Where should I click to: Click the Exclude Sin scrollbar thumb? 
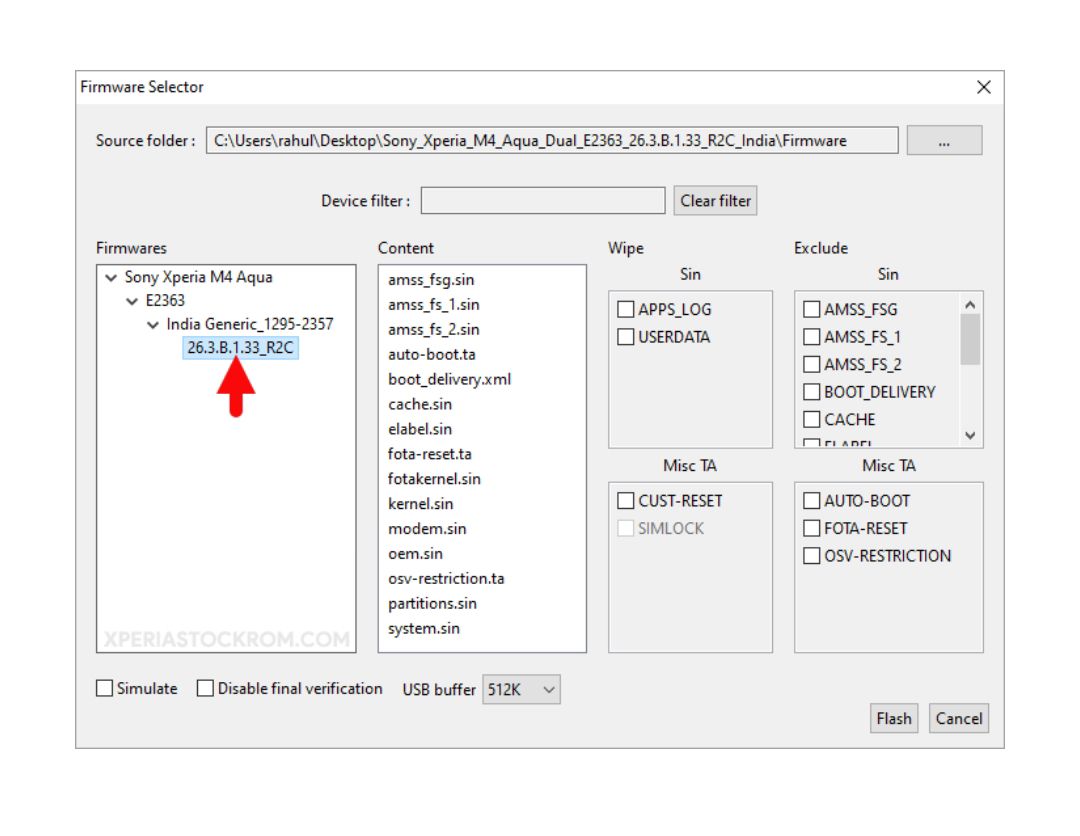tap(970, 339)
